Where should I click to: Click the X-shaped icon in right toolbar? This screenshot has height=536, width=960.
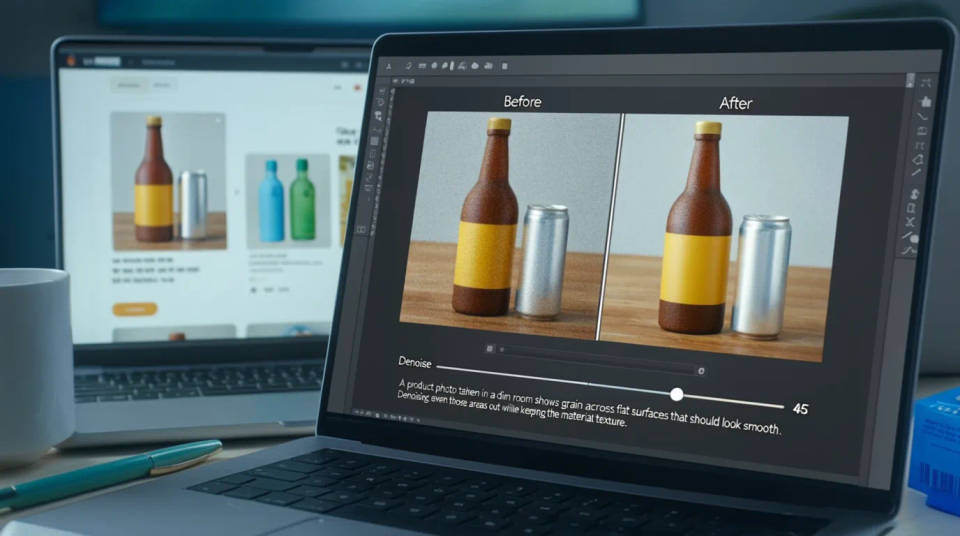tap(910, 222)
